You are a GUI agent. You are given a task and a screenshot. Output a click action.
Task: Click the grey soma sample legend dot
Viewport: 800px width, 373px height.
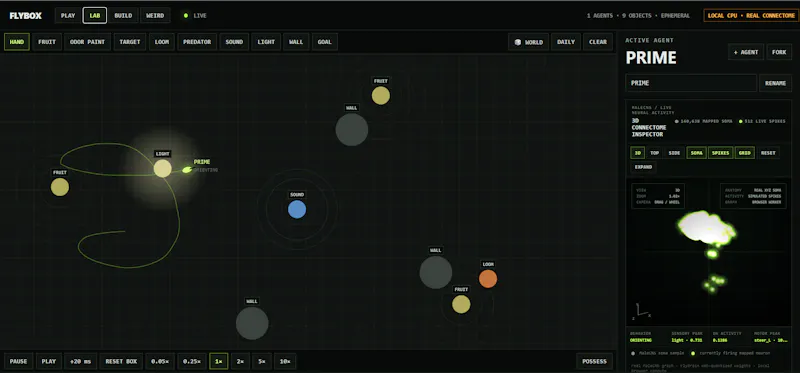633,353
